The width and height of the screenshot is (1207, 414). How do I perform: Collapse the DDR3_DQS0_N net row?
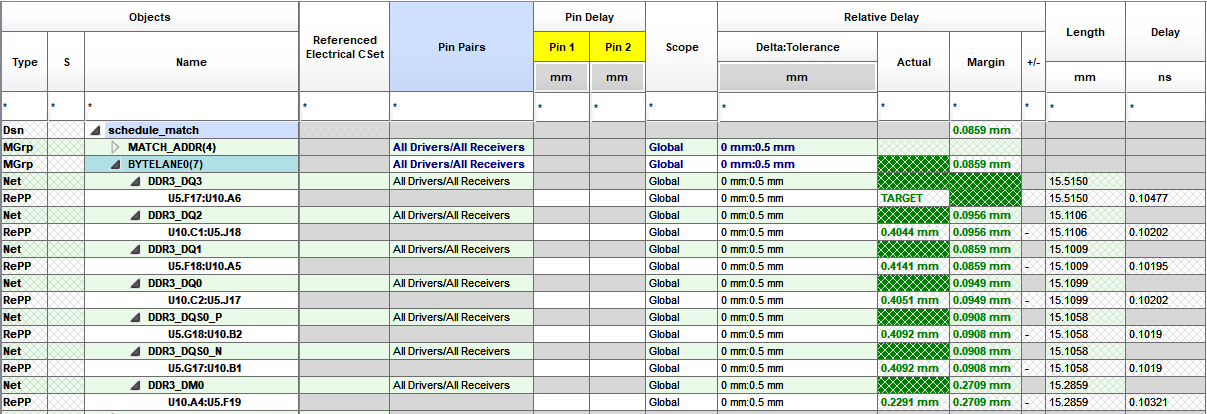136,351
